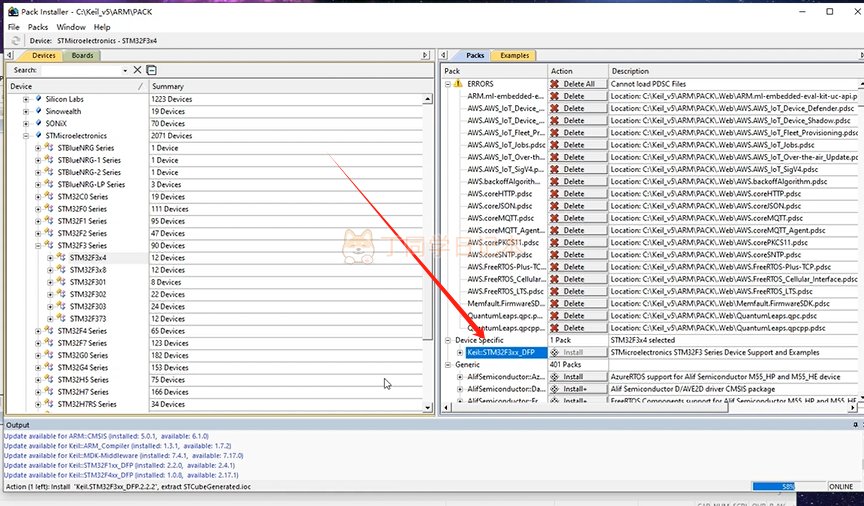Open the Packs menu
This screenshot has height=506, width=864.
pyautogui.click(x=38, y=27)
